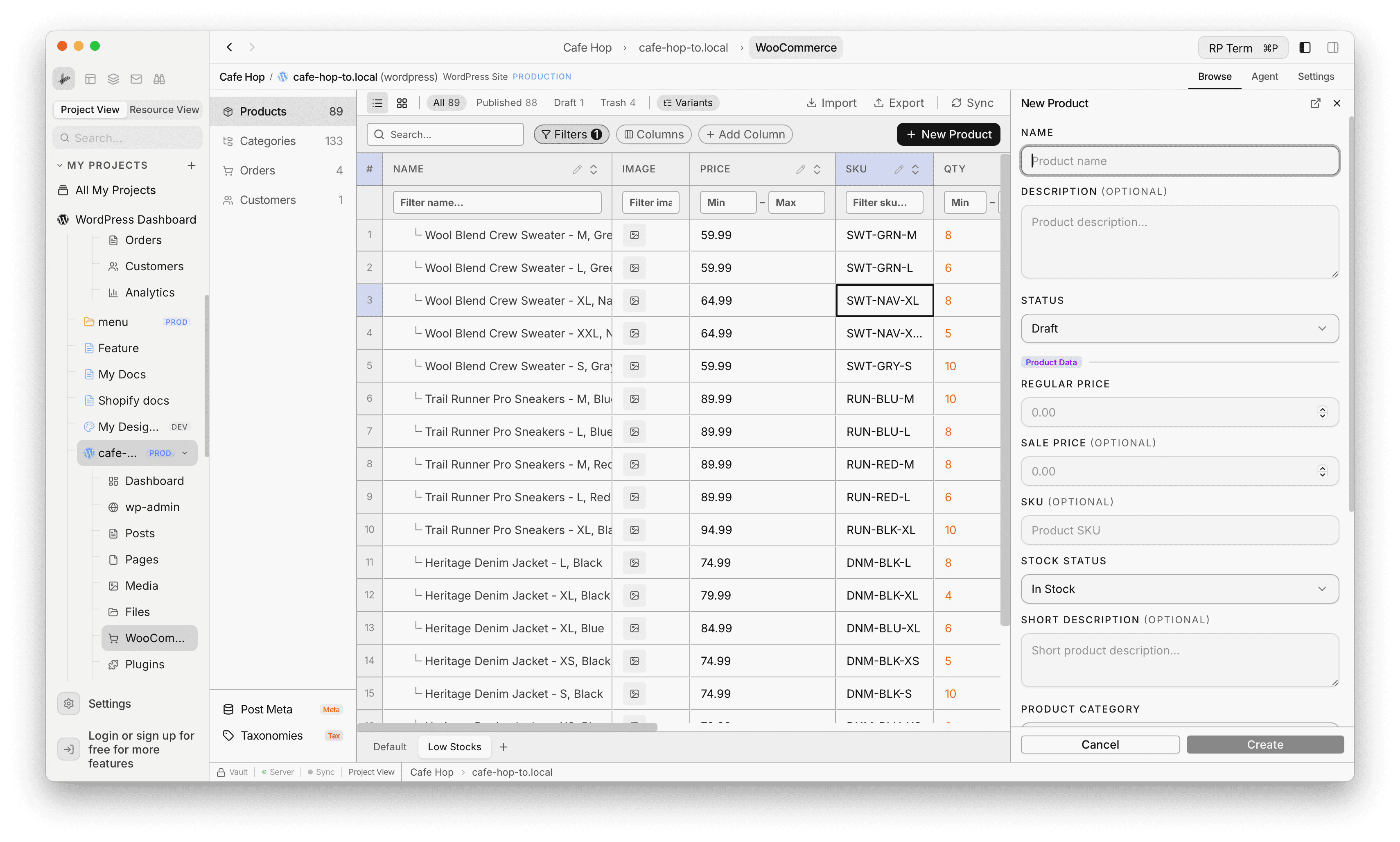Open the Published products tab
1400x842 pixels.
[x=506, y=103]
